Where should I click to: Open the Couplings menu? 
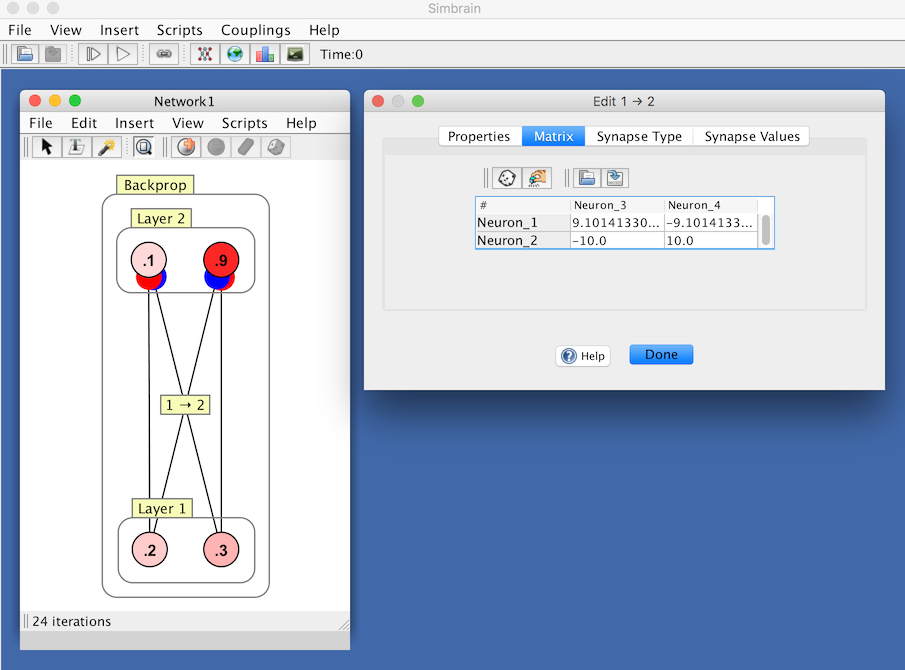point(256,30)
